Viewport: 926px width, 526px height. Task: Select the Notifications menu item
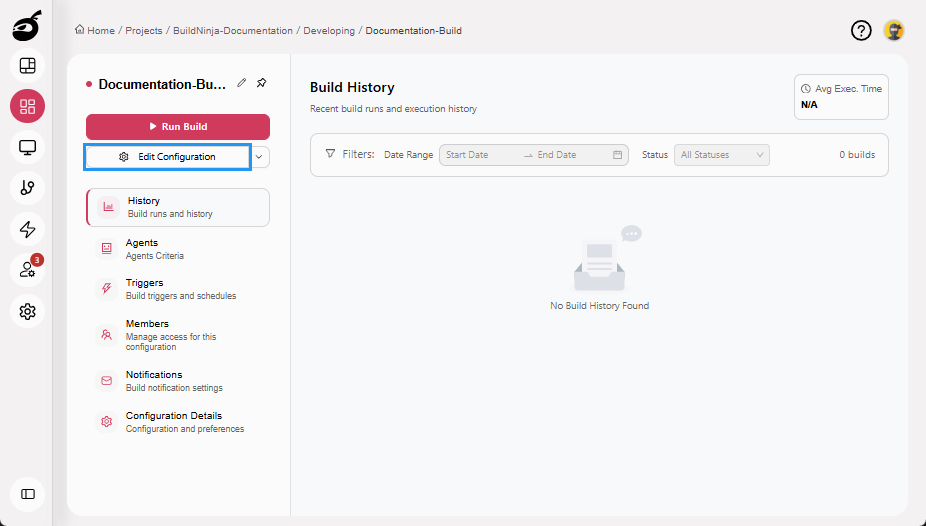pyautogui.click(x=178, y=381)
